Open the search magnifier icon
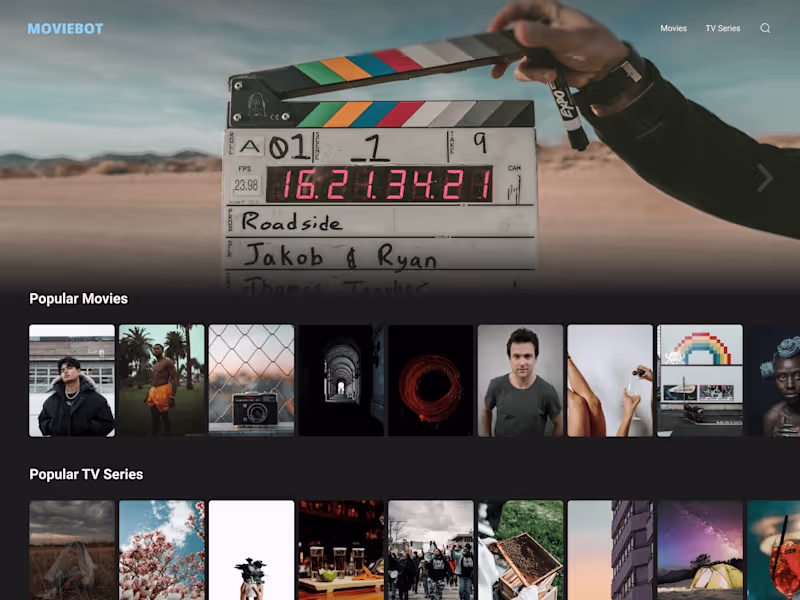Screen dimensions: 800x600 click(765, 28)
